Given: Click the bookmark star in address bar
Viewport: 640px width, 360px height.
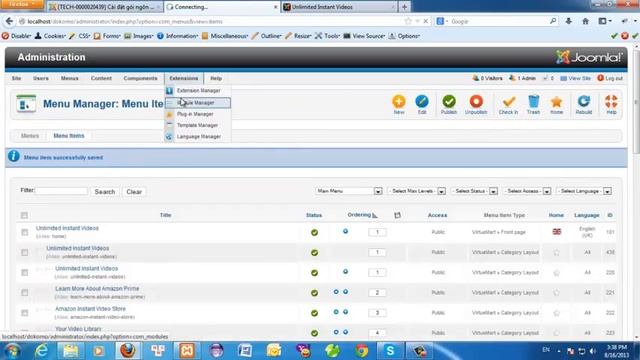Looking at the screenshot, I should point(408,21).
